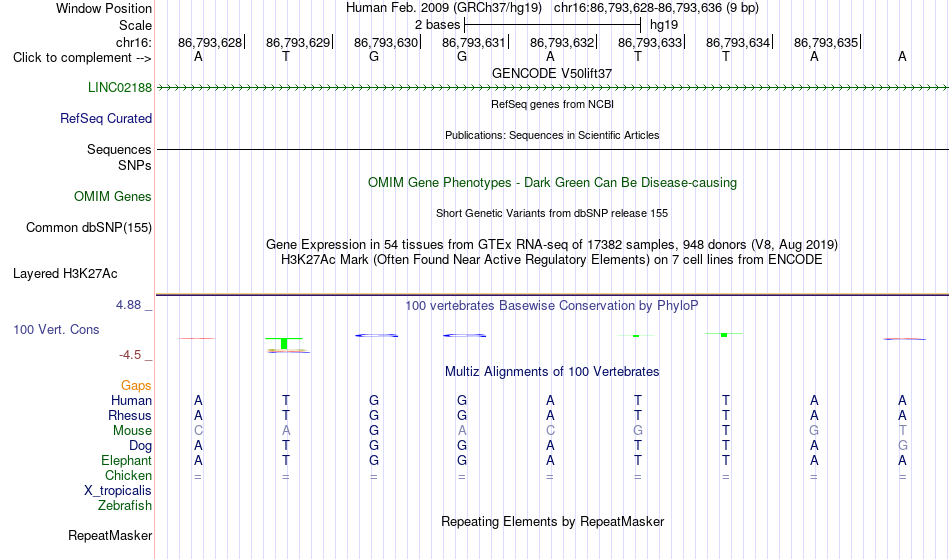Click 'Multiz Alignments of 100 Vertebrates' title
The image size is (950, 559).
552,371
